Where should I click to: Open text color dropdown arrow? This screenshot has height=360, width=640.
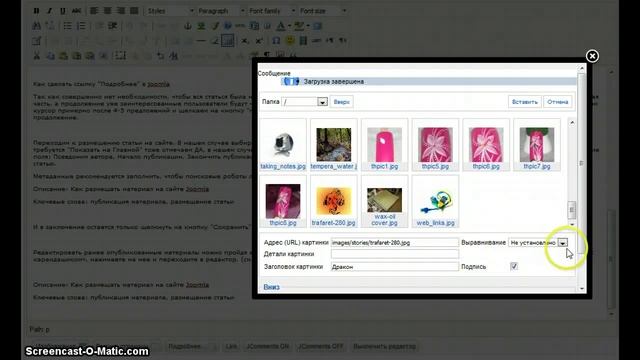point(289,26)
